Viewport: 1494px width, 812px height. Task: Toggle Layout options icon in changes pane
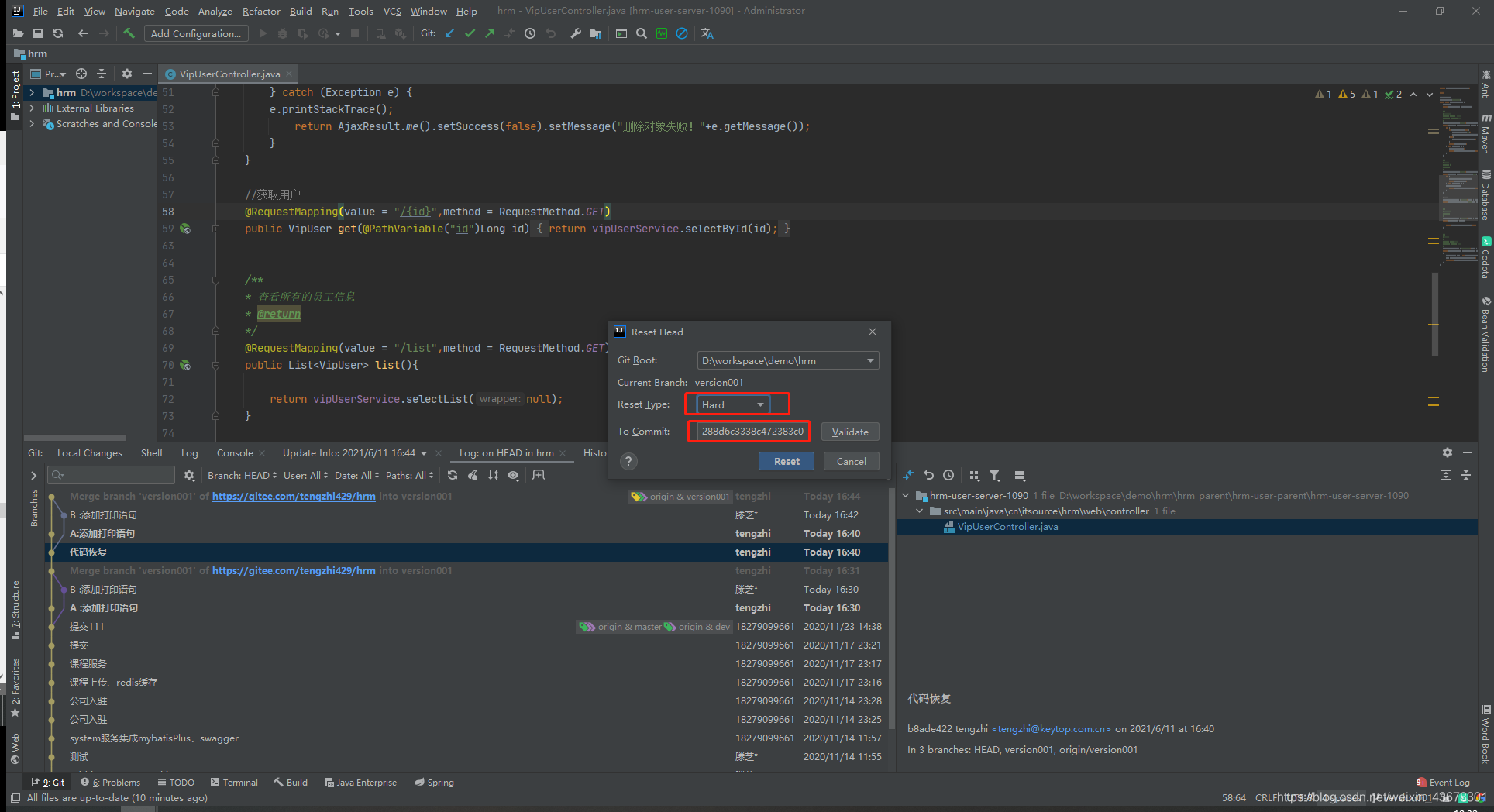1020,475
